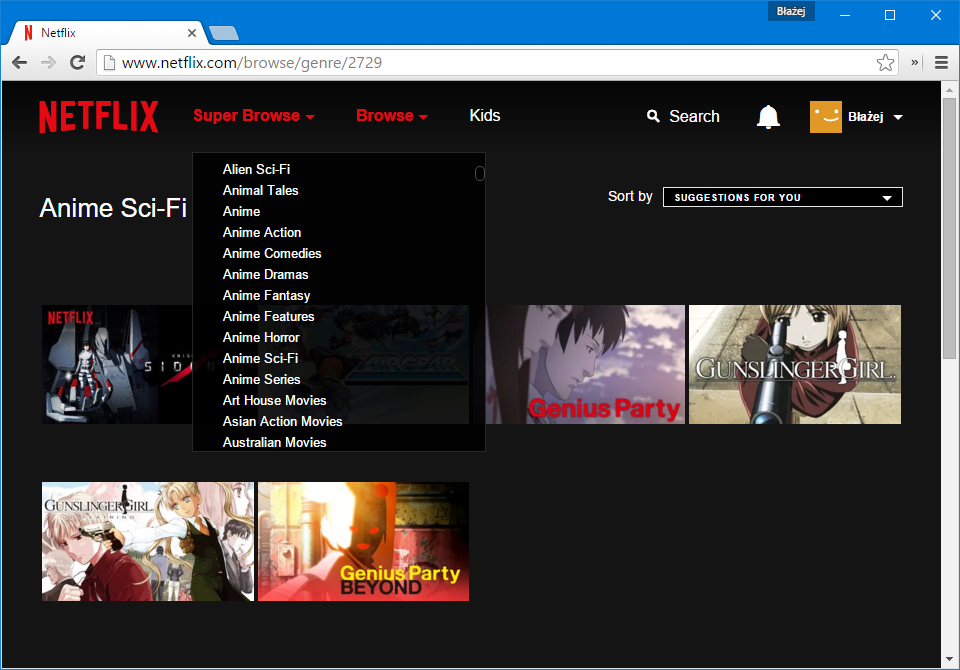Viewport: 960px width, 670px height.
Task: Go to Kids section
Action: click(484, 116)
